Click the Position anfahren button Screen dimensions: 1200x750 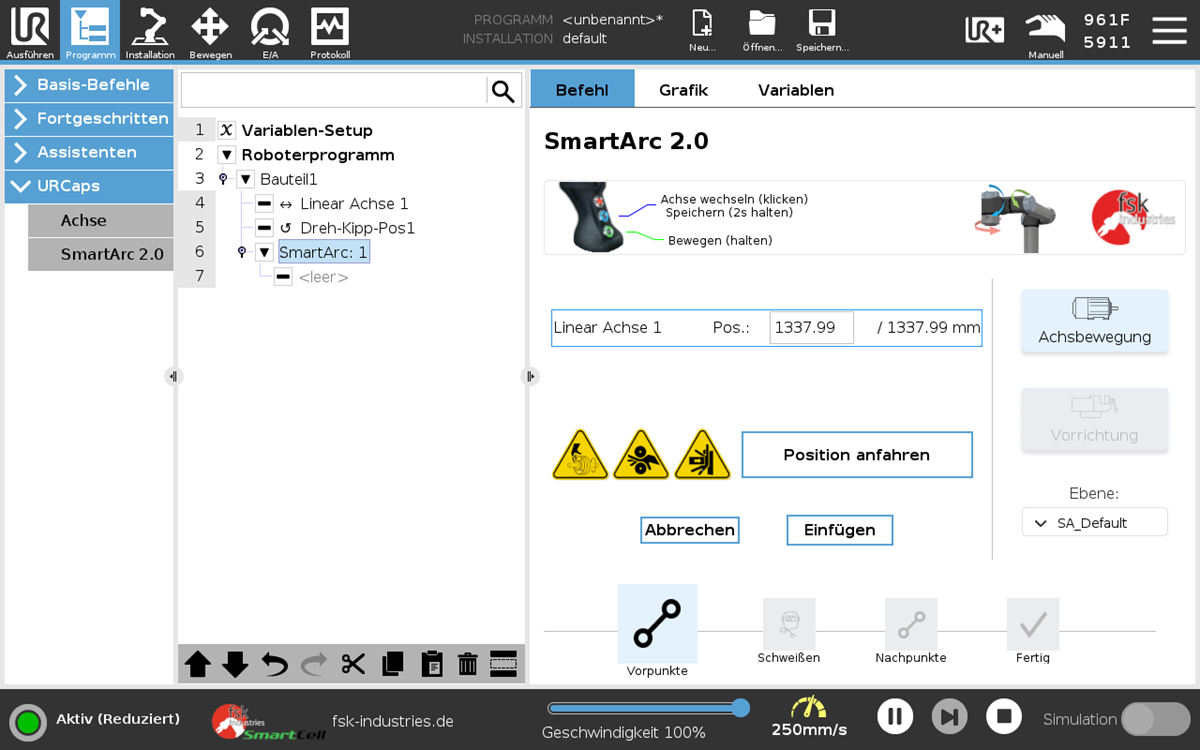[857, 455]
